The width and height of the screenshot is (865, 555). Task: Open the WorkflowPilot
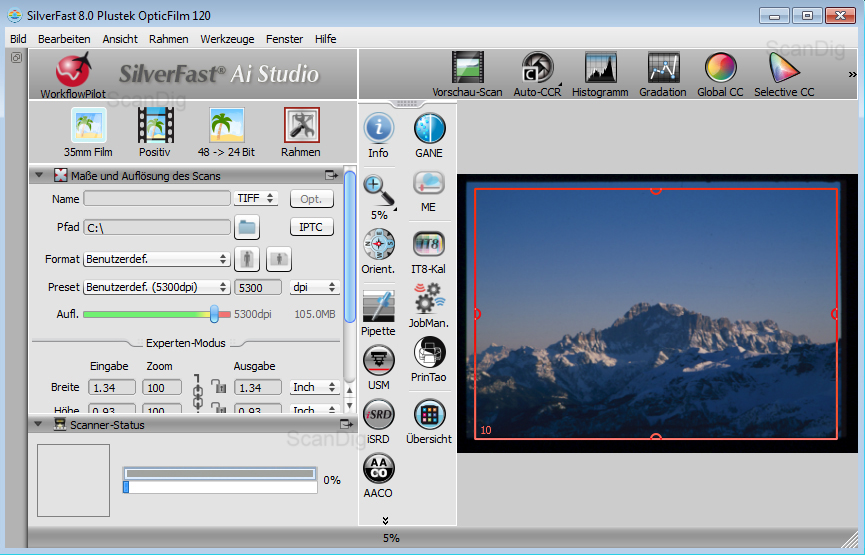coord(73,76)
